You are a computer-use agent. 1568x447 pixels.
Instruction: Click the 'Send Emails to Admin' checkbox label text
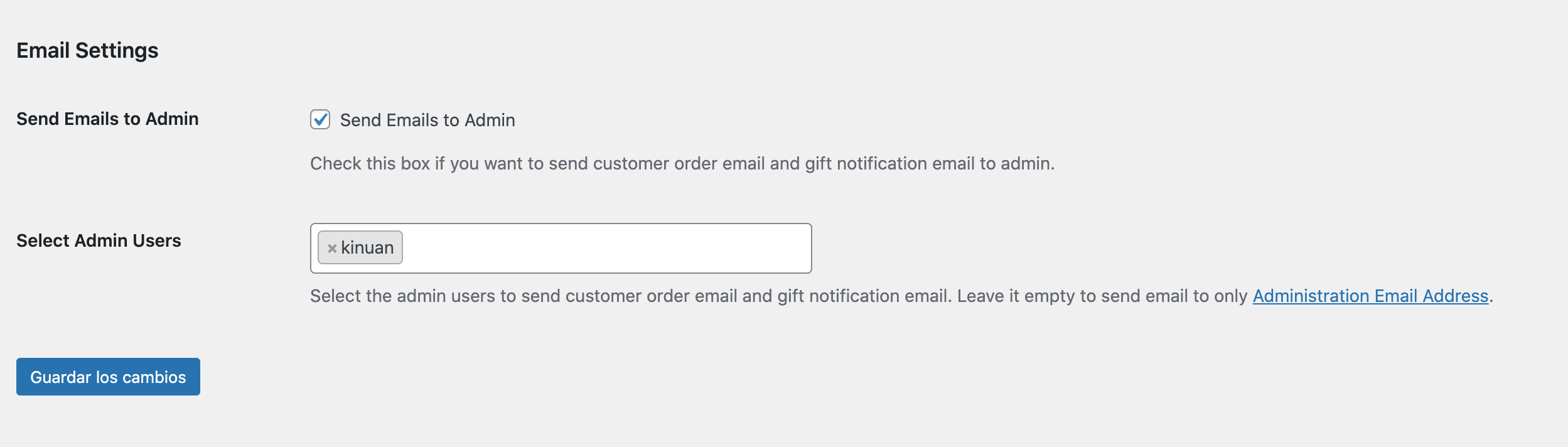click(427, 120)
